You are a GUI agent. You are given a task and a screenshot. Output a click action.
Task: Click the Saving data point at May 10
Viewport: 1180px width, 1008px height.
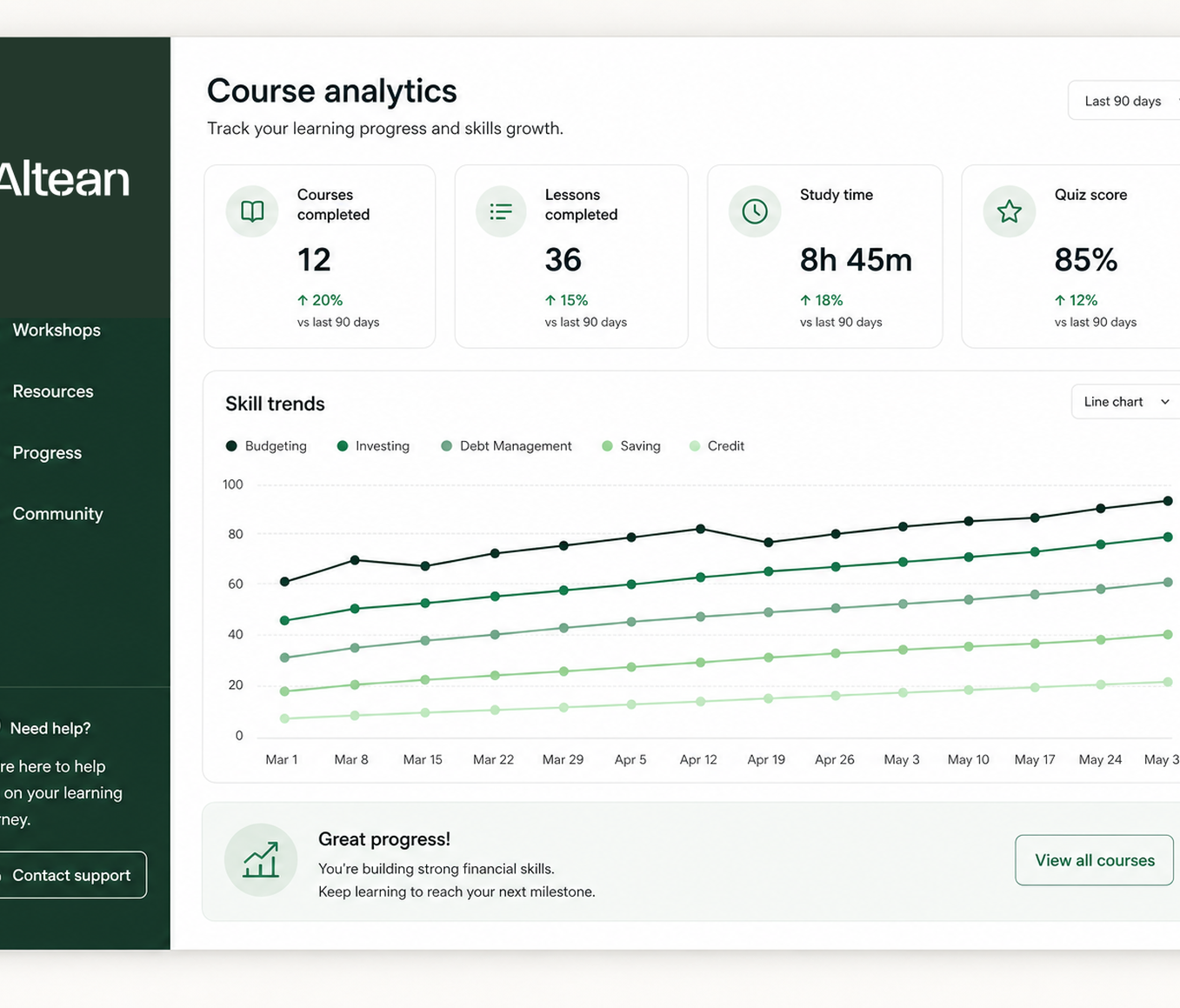tap(969, 646)
